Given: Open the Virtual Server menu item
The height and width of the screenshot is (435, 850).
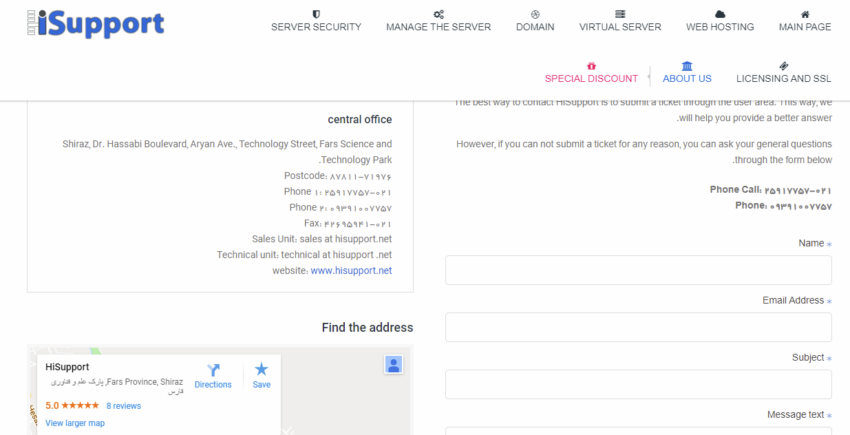Looking at the screenshot, I should pos(620,27).
